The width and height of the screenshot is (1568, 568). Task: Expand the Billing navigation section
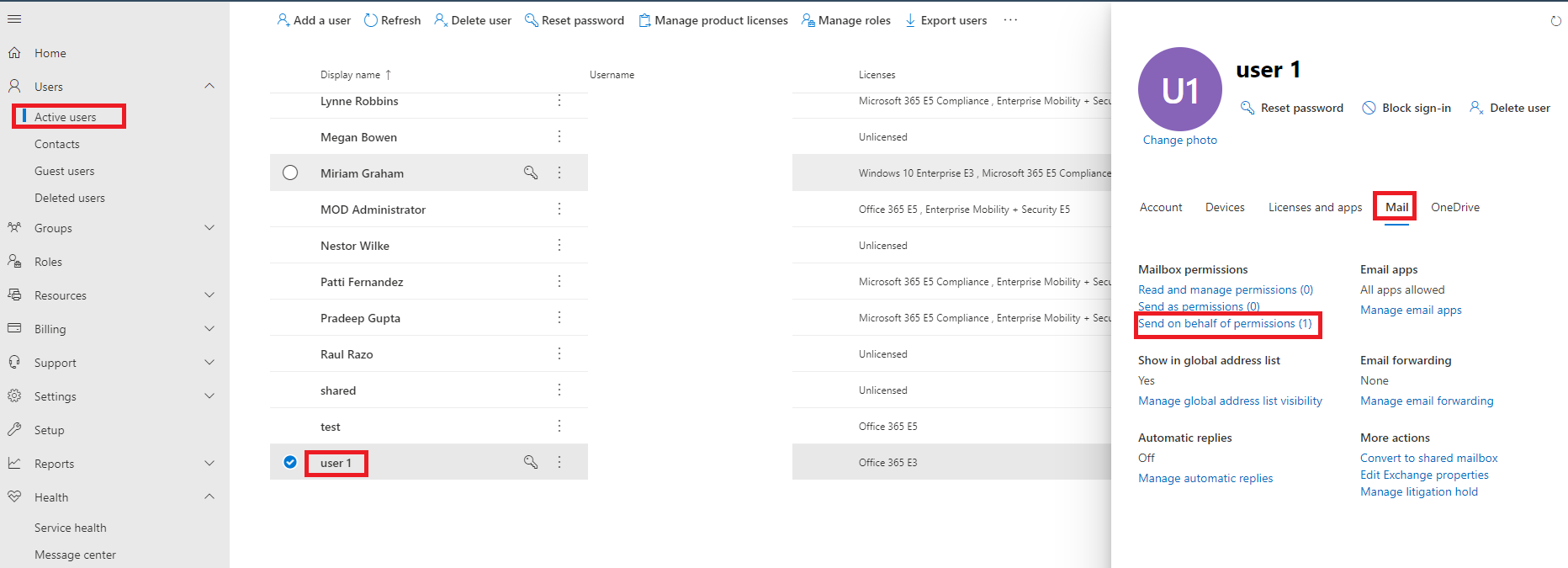(x=209, y=328)
